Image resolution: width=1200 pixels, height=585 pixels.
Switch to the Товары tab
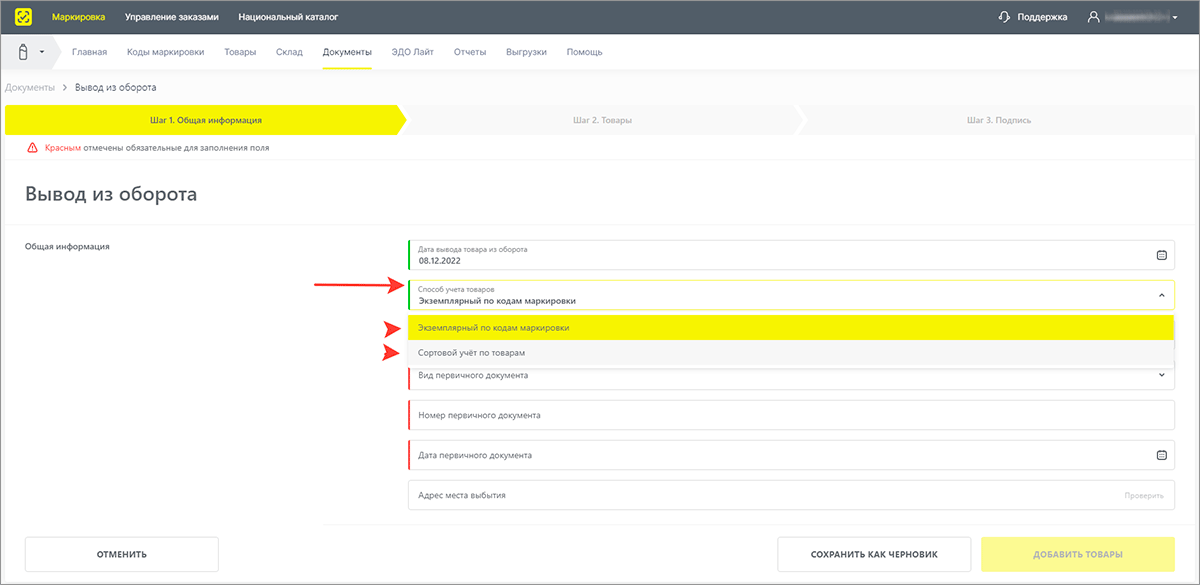(240, 52)
